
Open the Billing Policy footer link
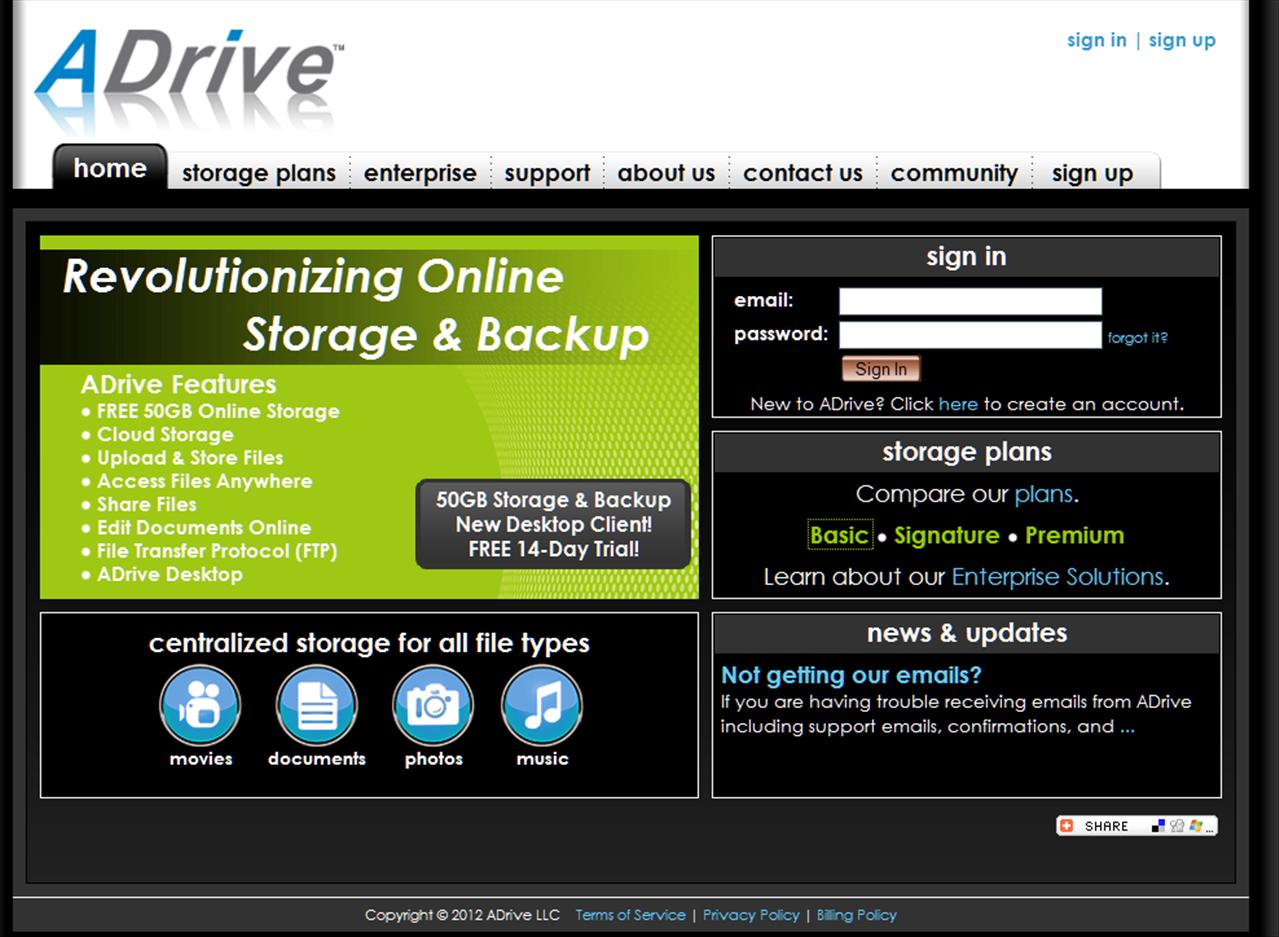(x=857, y=915)
